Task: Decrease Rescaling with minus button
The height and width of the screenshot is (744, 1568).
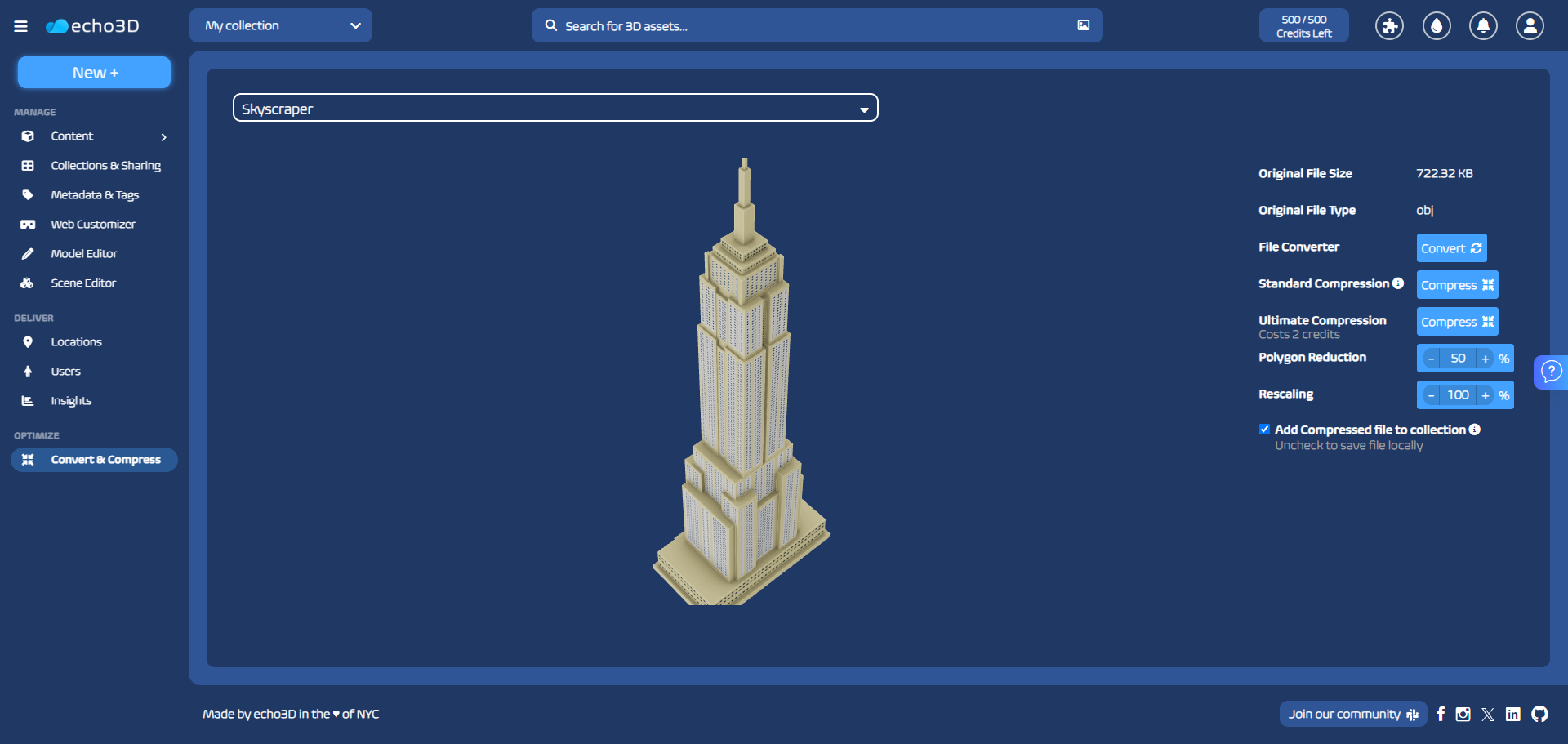Action: click(x=1431, y=395)
